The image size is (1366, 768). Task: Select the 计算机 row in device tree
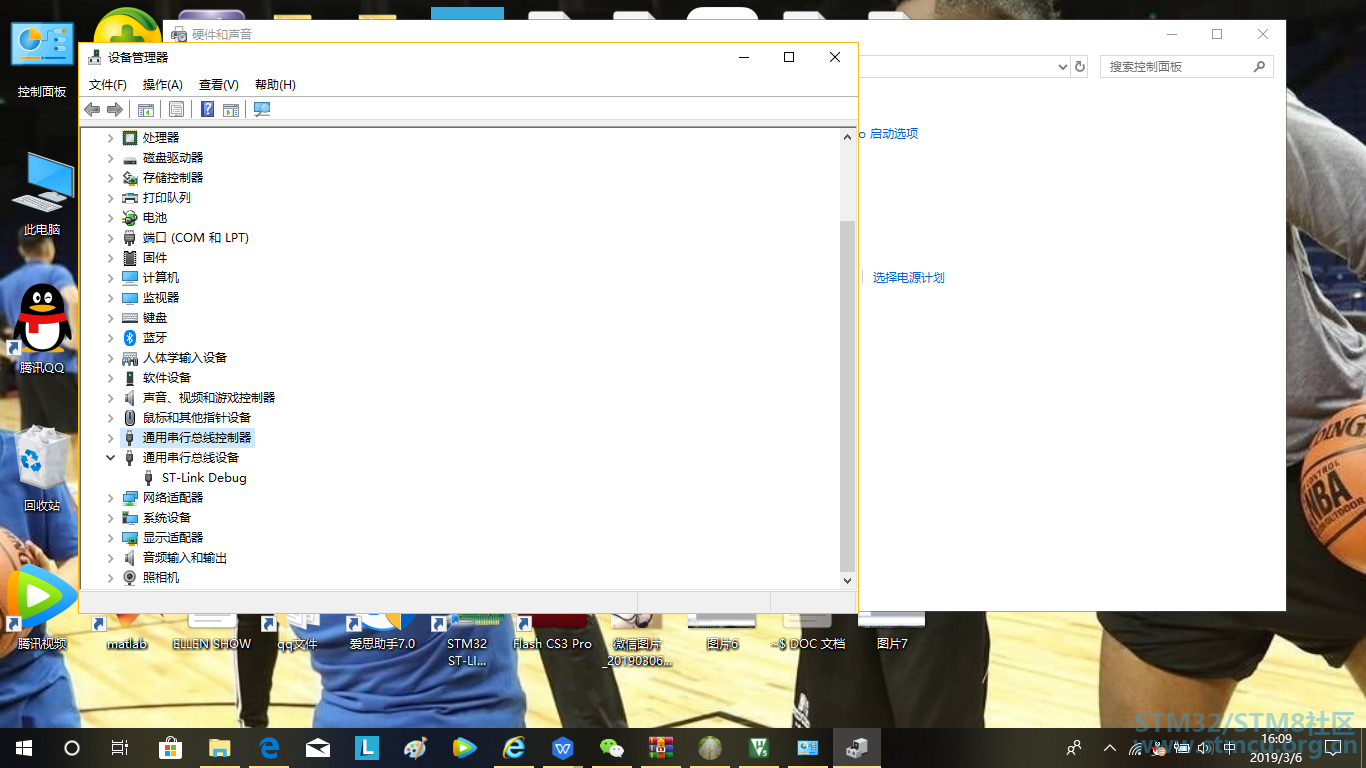click(x=161, y=278)
